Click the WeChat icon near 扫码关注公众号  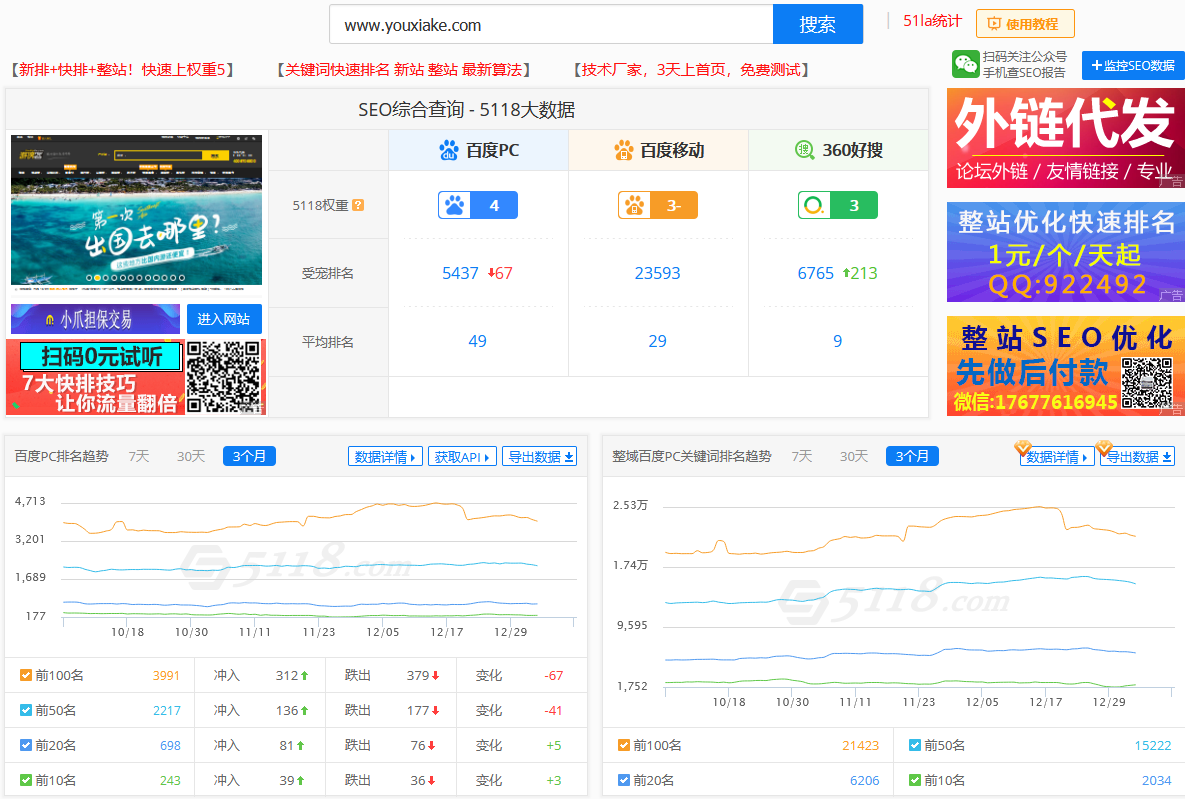pos(965,64)
